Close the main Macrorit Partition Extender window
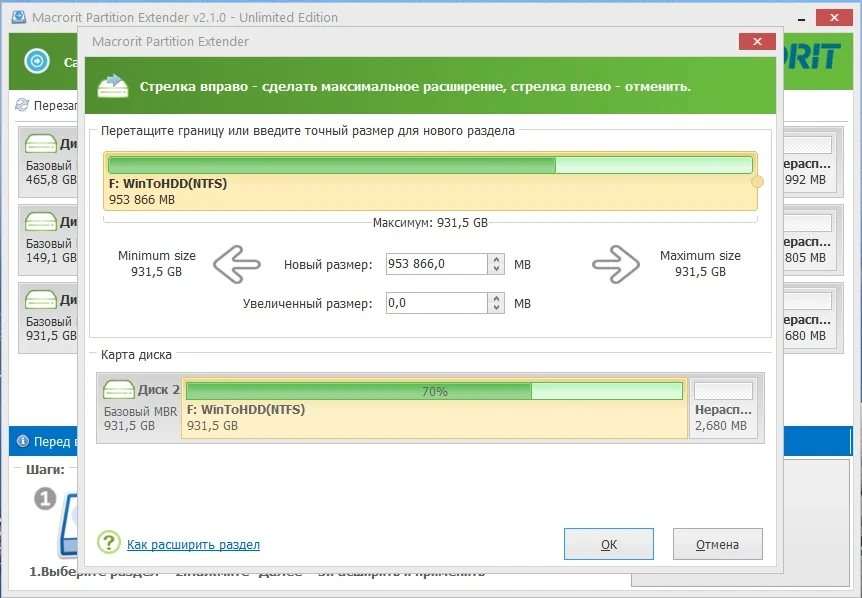The image size is (862, 598). click(x=834, y=18)
